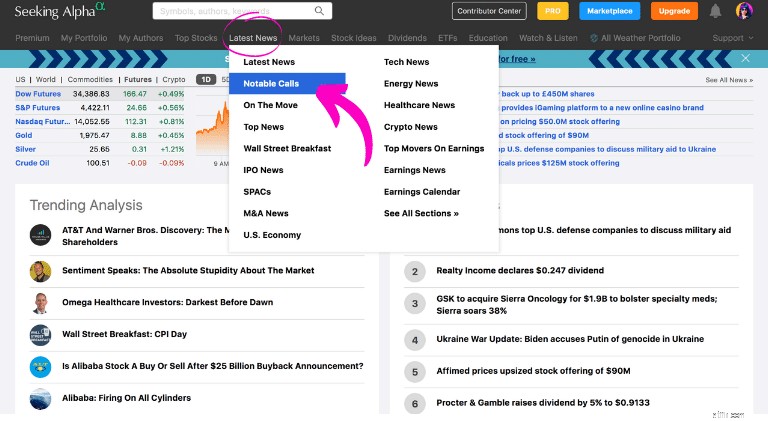Open the Premium nav item
Viewport: 768px width, 421px height.
[32, 38]
